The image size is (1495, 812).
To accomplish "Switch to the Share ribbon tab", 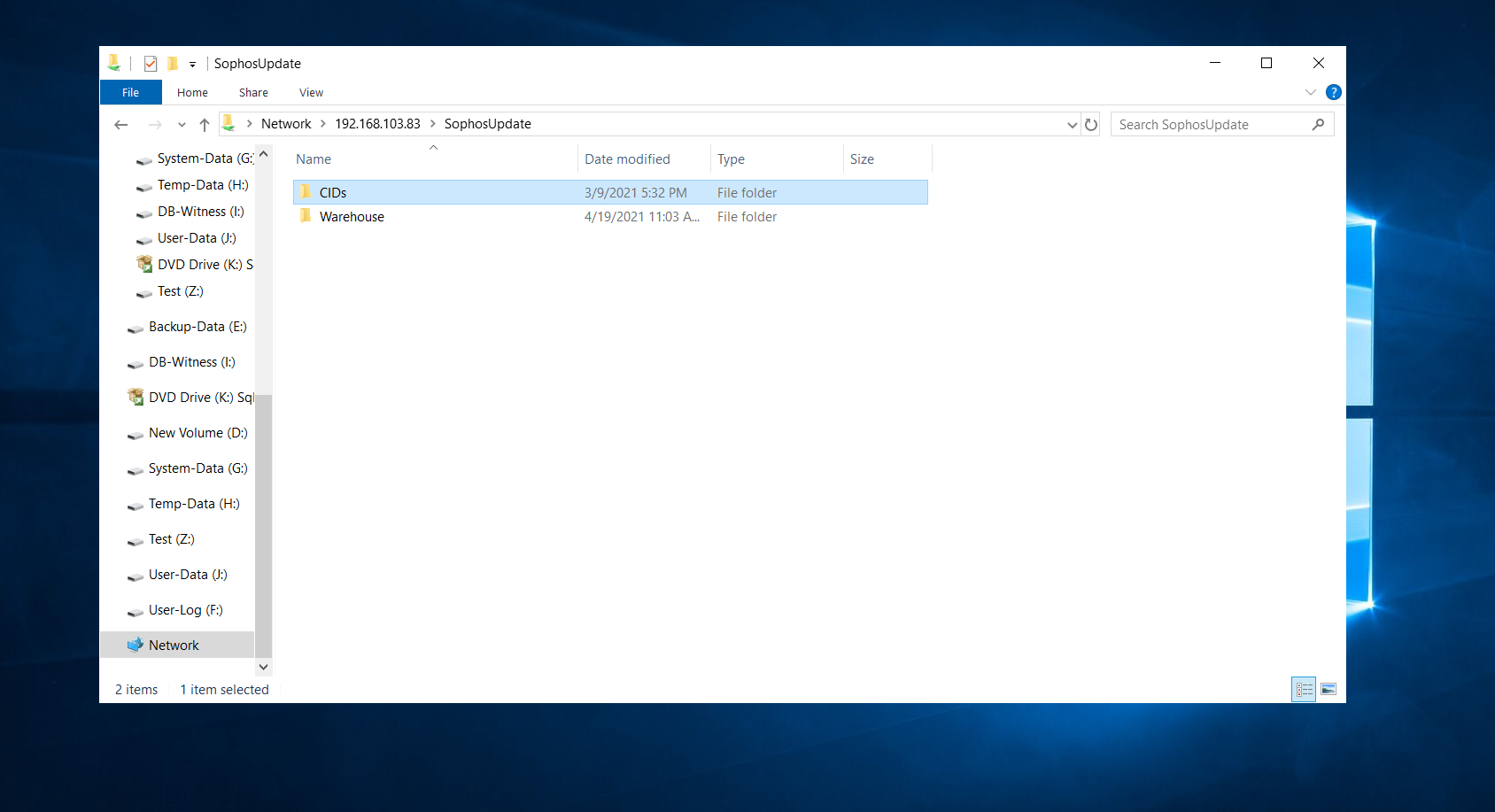I will pos(253,92).
